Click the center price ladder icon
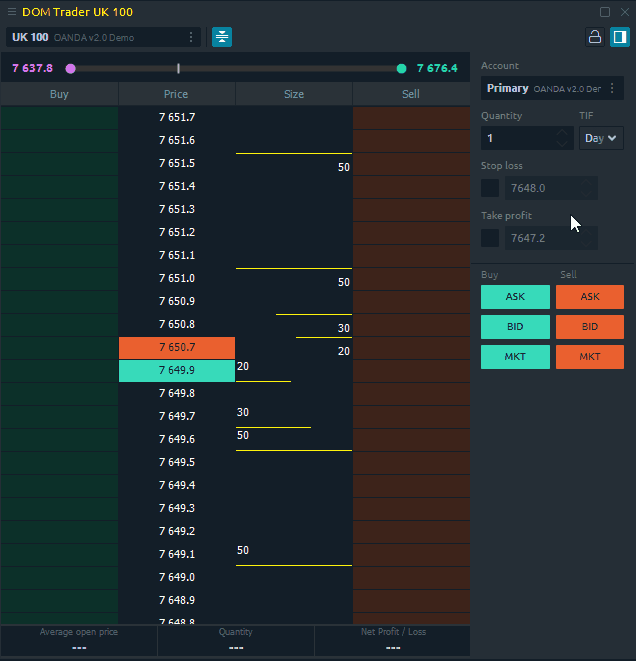Image resolution: width=636 pixels, height=661 pixels. pos(222,37)
